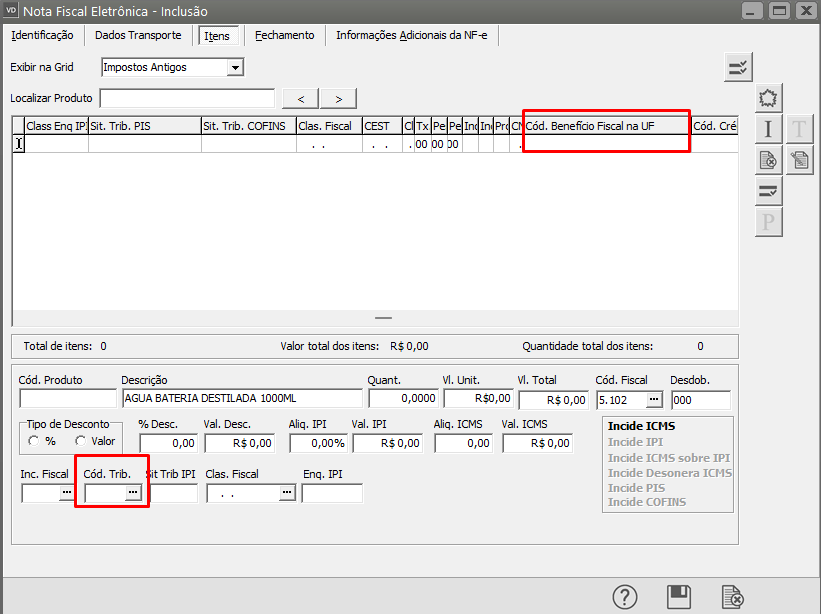The height and width of the screenshot is (614, 821).
Task: Click the '>' next product button
Action: (339, 98)
